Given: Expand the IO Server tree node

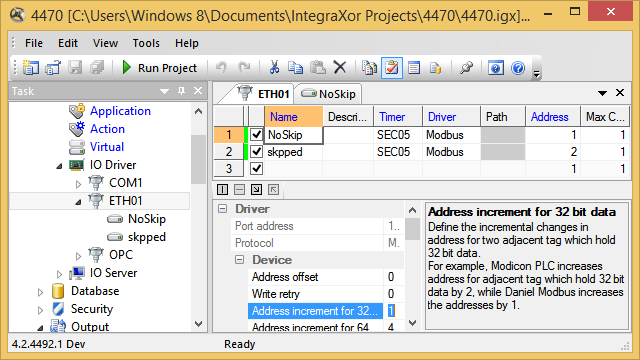Looking at the screenshot, I should 60,274.
